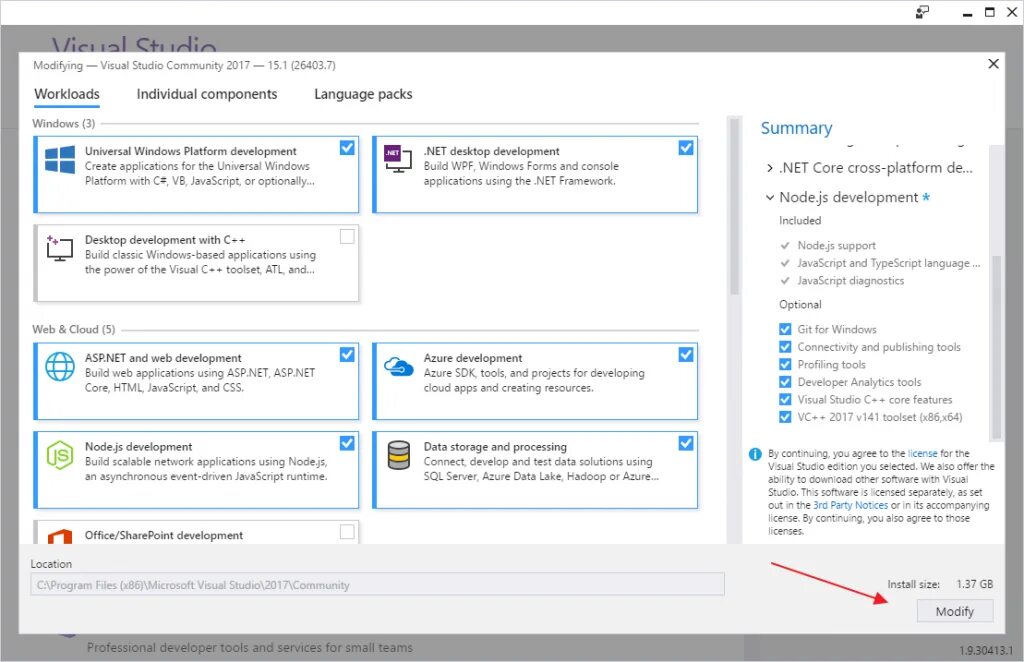Minimize the Visual Studio Installer window
Viewport: 1024px width, 662px height.
pyautogui.click(x=967, y=12)
